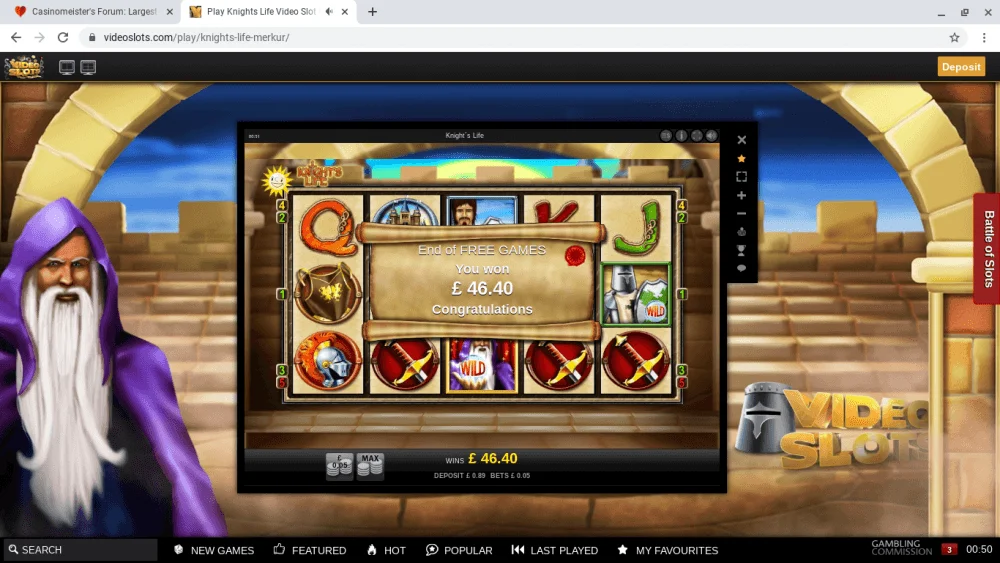This screenshot has height=563, width=1000.
Task: Shrink game window with minus icon
Action: pos(741,214)
